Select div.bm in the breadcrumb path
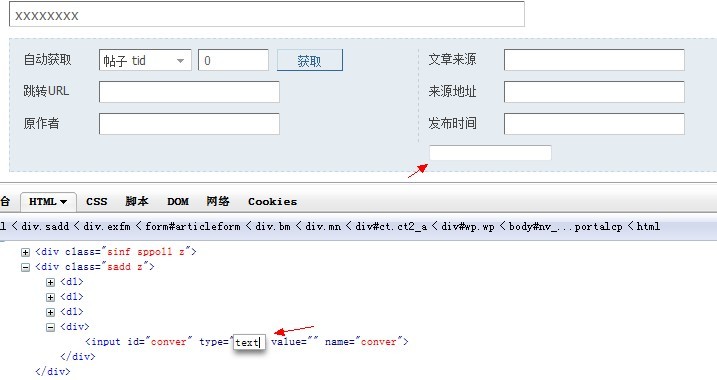The height and width of the screenshot is (380, 717). (x=273, y=226)
